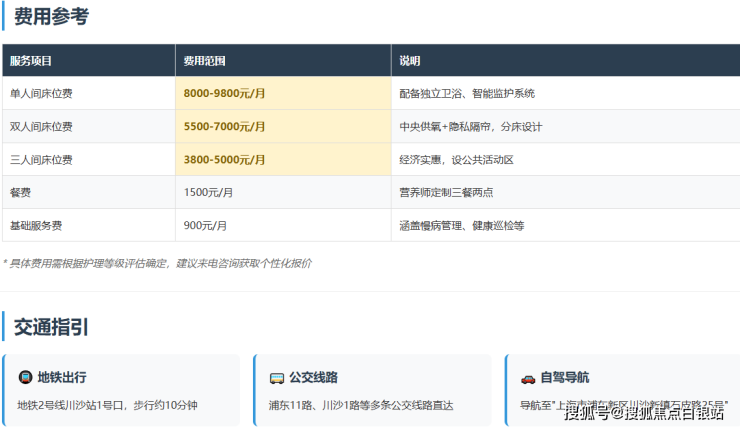740x429 pixels.
Task: Click the subway icon beside 地铁出行
Action: click(25, 378)
